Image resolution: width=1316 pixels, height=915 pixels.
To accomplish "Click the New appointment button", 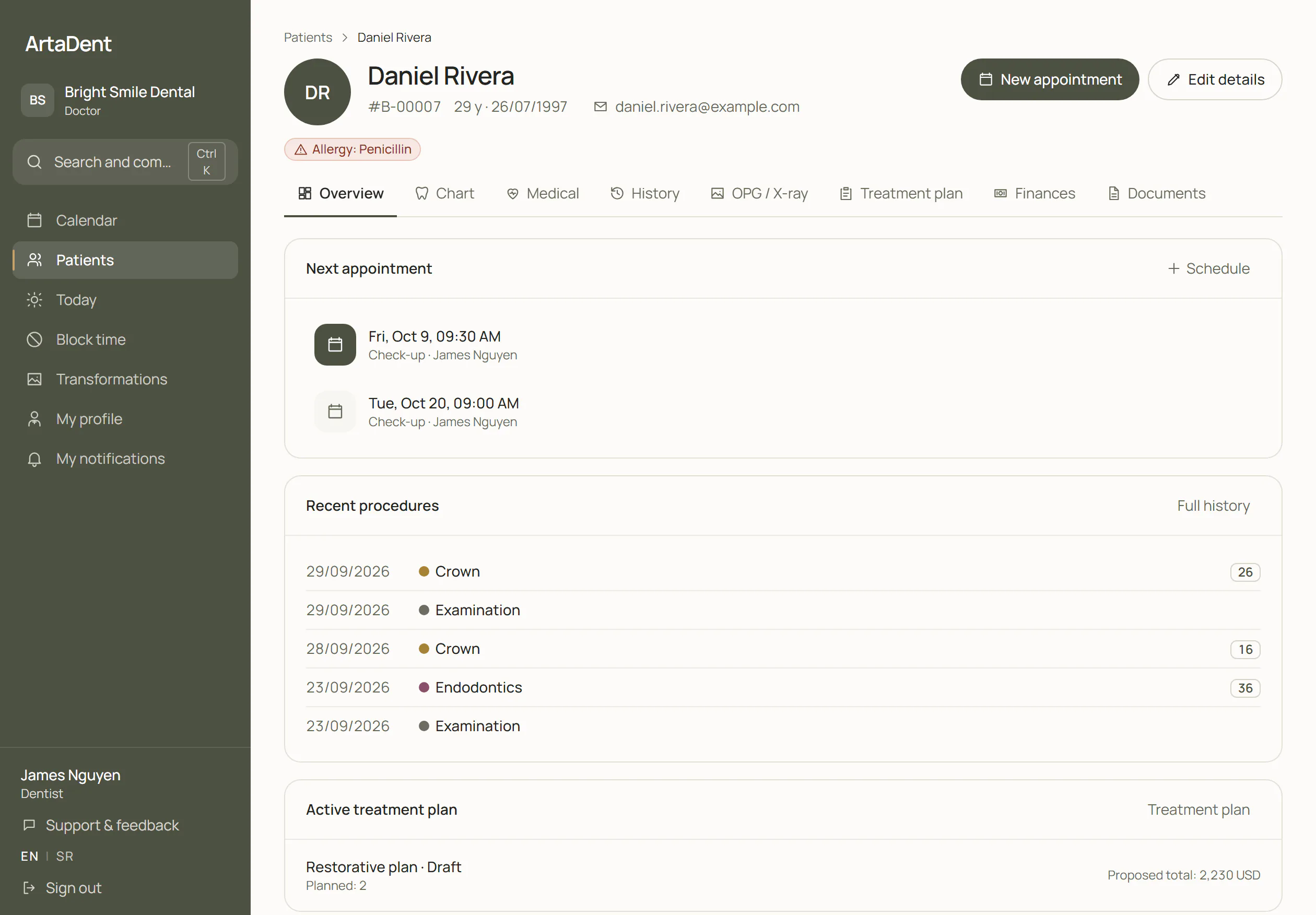I will click(1050, 79).
